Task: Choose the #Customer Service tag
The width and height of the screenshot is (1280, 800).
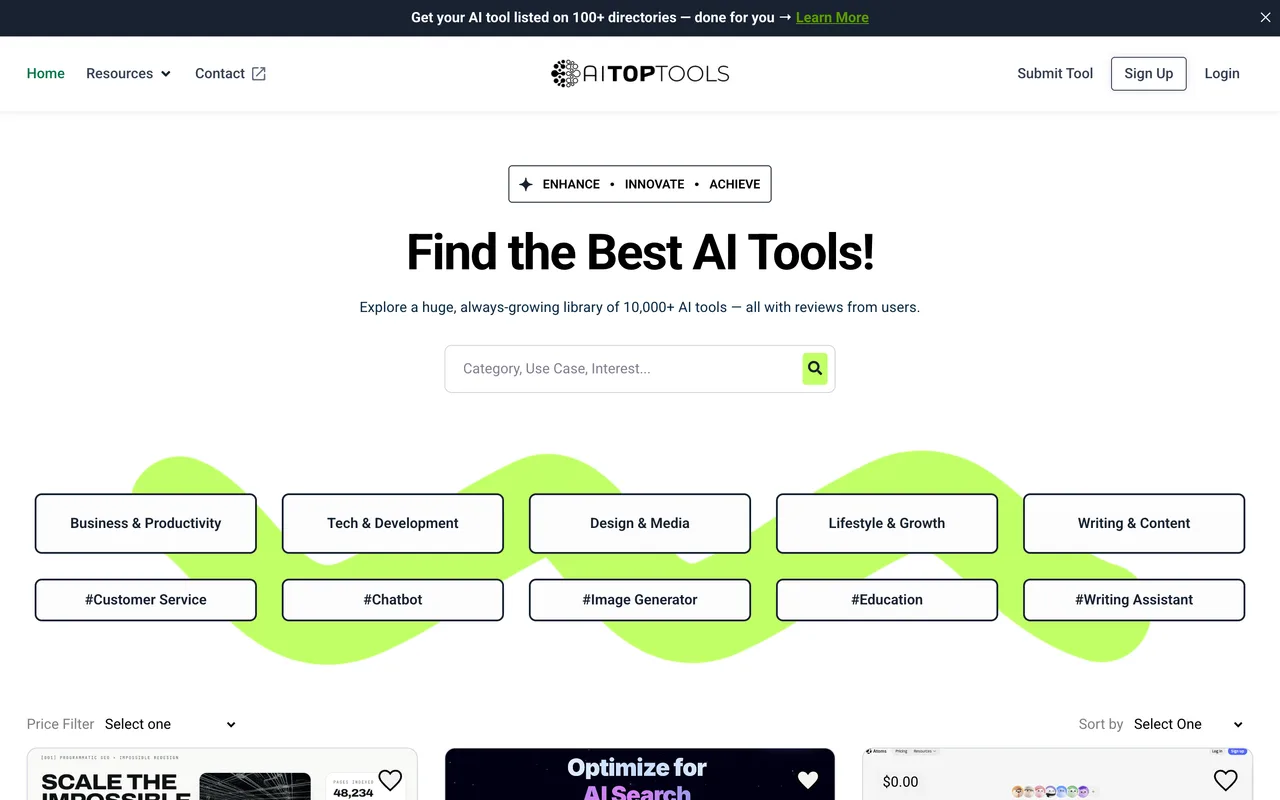Action: click(x=146, y=600)
